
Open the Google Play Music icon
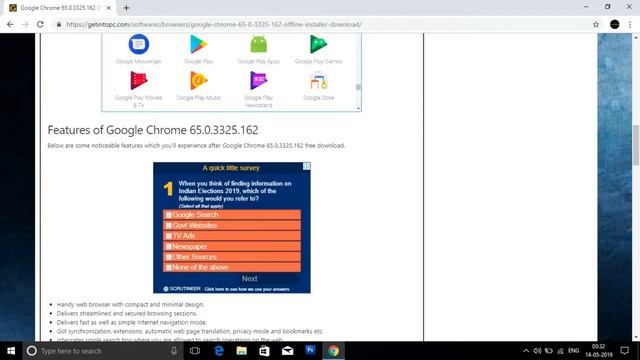[198, 80]
